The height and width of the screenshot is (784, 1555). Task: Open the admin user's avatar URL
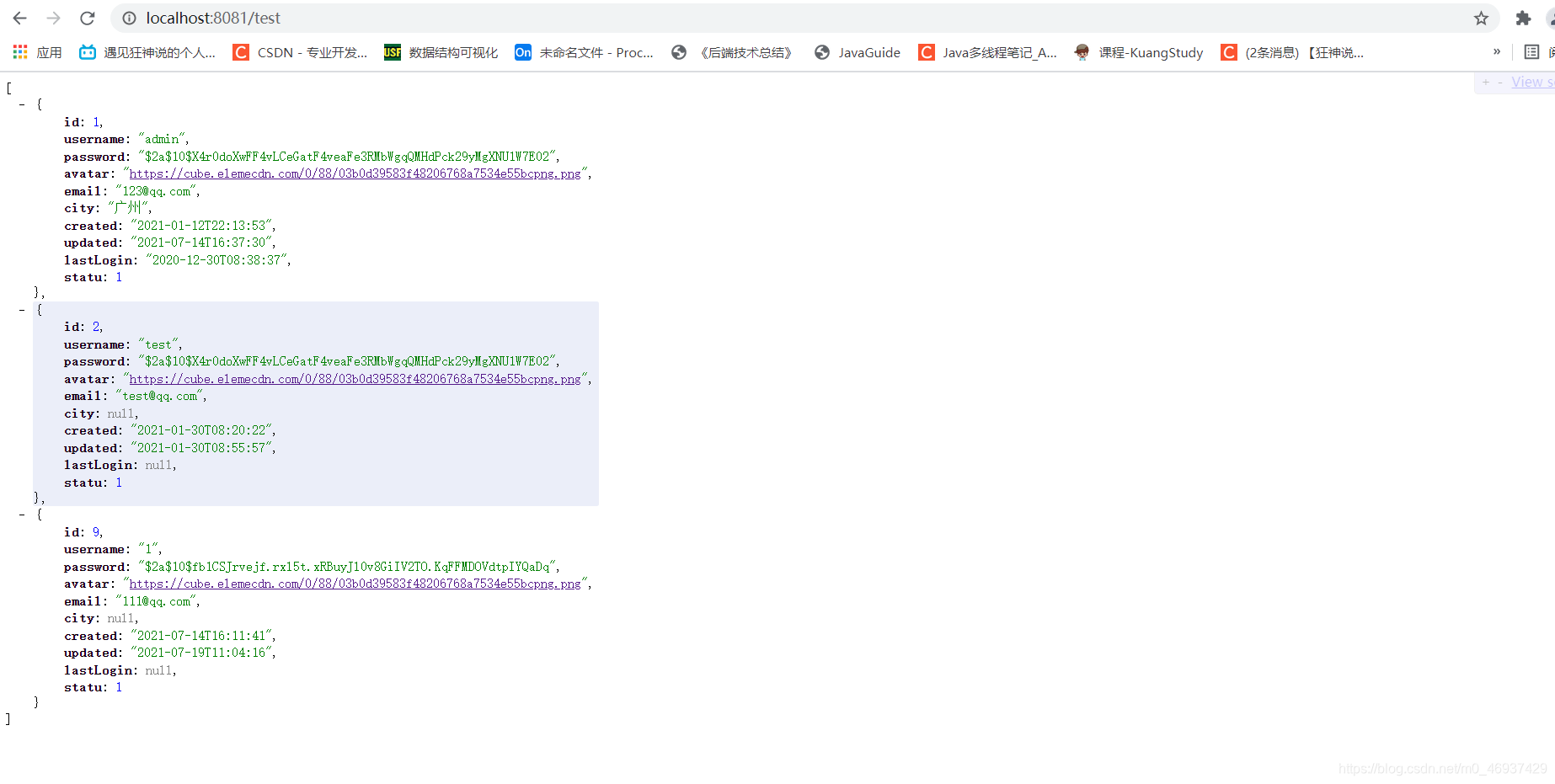[355, 173]
